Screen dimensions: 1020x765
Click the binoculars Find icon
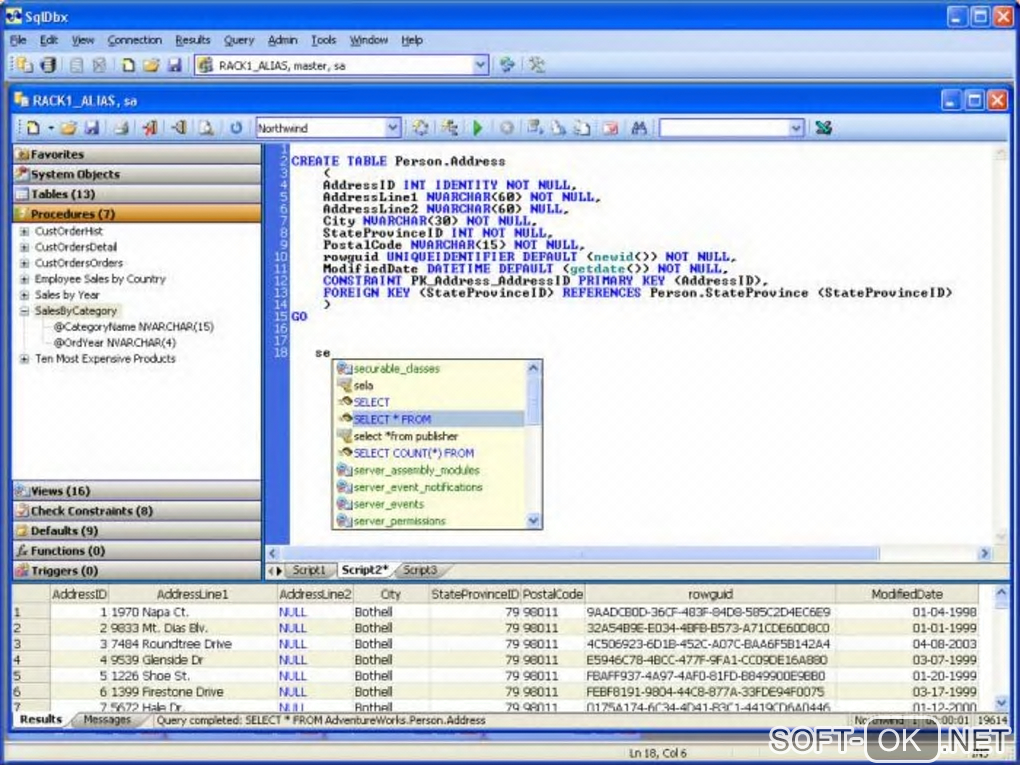tap(639, 128)
